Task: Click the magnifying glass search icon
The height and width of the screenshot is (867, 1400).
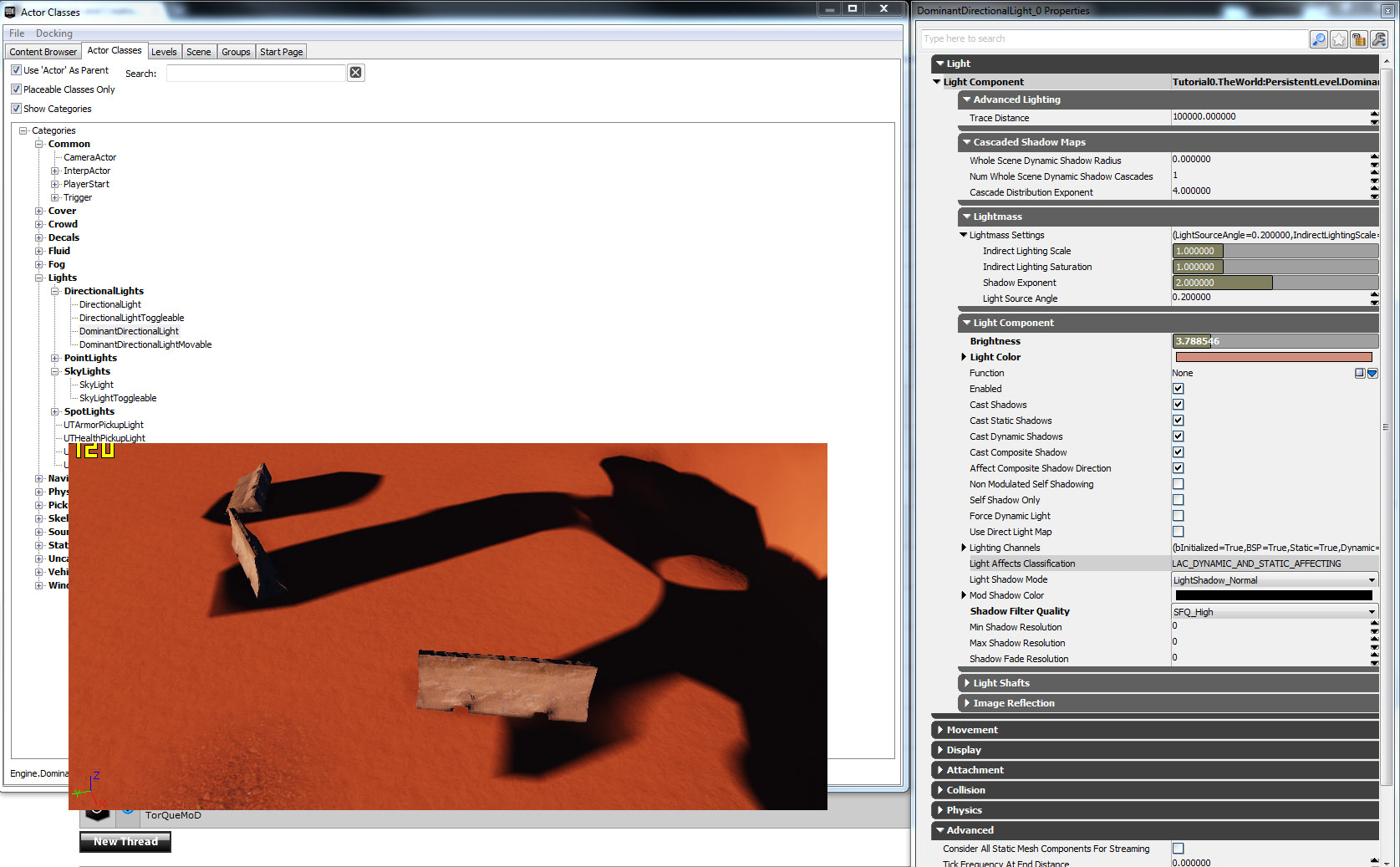Action: point(1318,39)
